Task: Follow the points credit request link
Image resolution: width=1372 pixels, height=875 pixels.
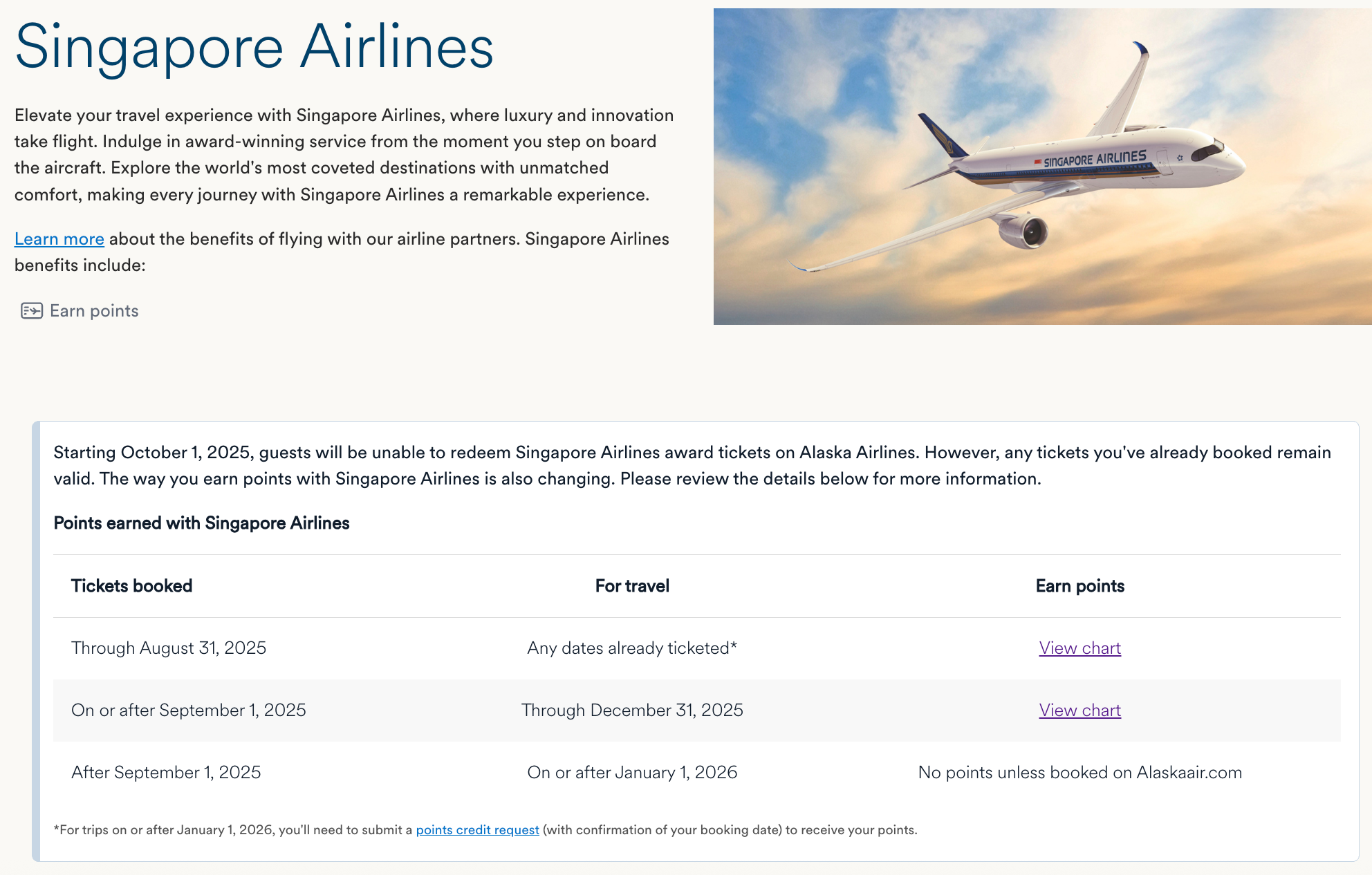Action: 477,830
